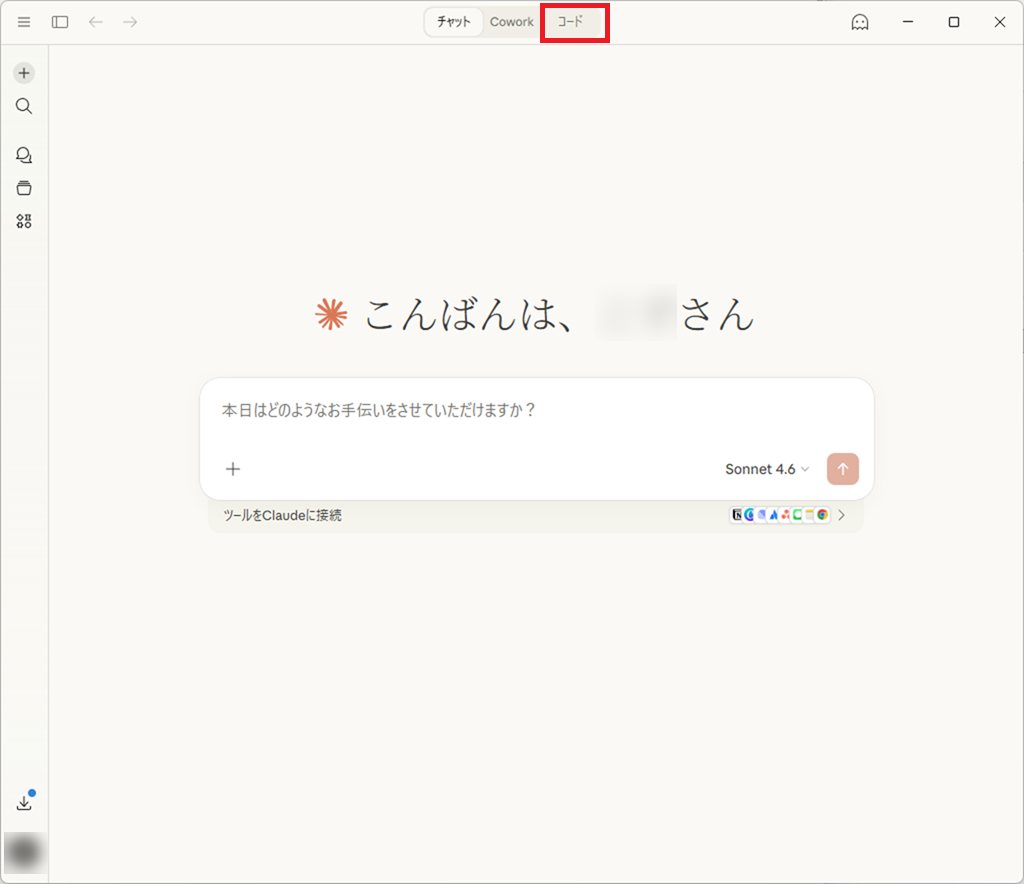
Task: Start a new chat with the plus icon in the sidebar
Action: (24, 73)
